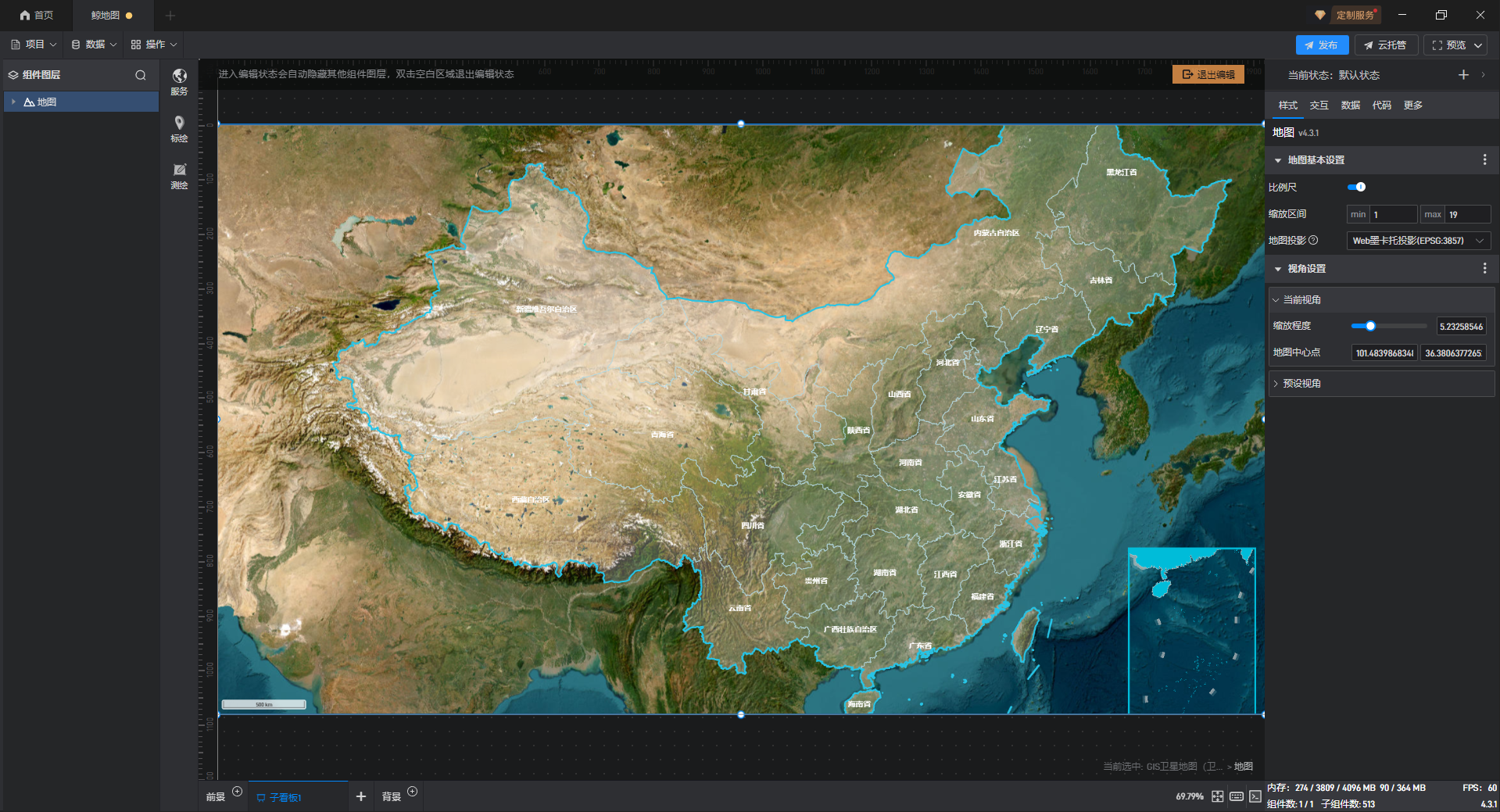Toggle the 比例尺 scale bar switch
This screenshot has width=1500, height=812.
[1356, 187]
